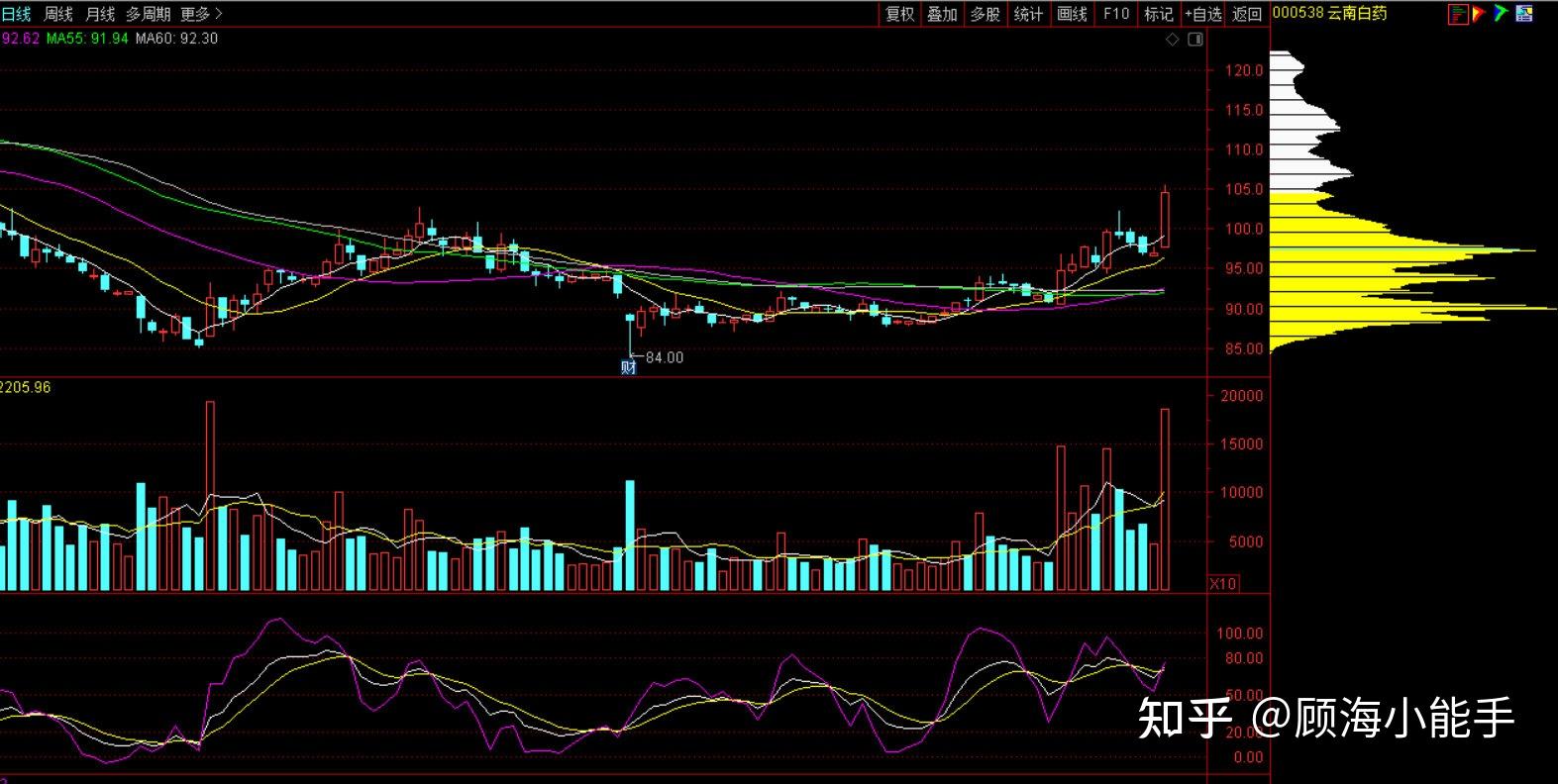1558x784 pixels.
Task: Click the 20000 volume axis label
Action: pos(1242,395)
